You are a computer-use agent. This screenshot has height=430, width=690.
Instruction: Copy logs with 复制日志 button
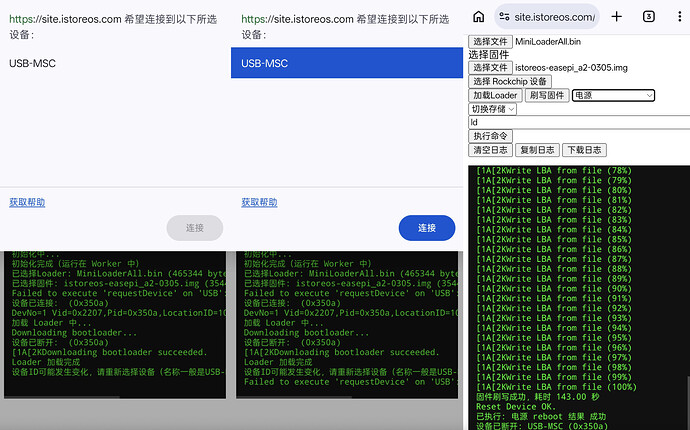coord(537,150)
